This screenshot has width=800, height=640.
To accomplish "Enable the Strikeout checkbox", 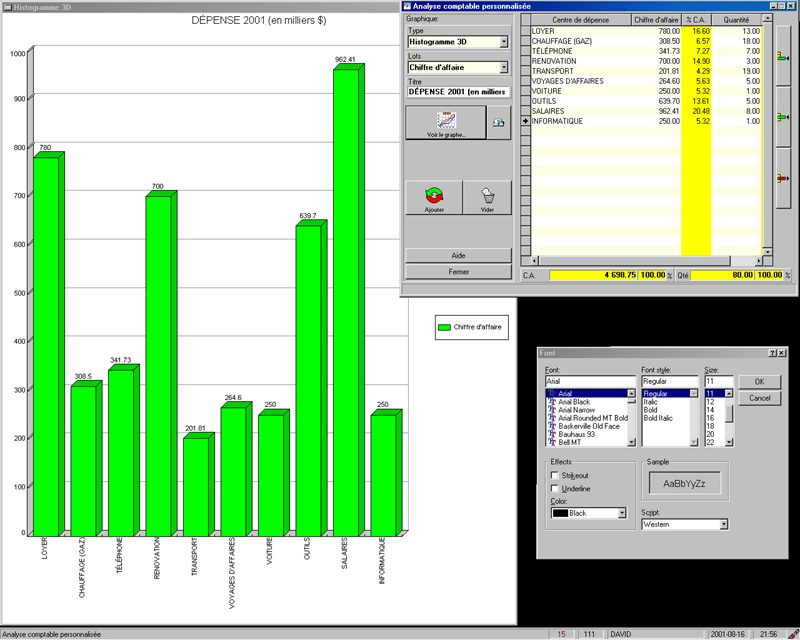I will pyautogui.click(x=555, y=474).
